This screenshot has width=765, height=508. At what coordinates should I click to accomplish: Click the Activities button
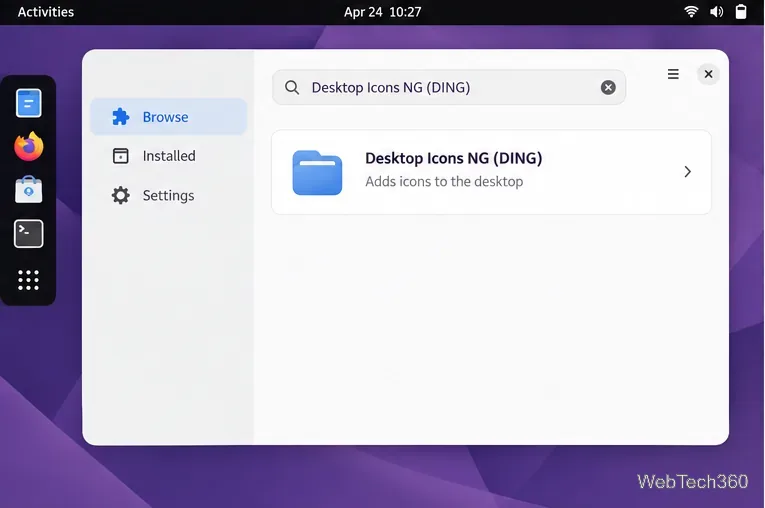pos(46,12)
